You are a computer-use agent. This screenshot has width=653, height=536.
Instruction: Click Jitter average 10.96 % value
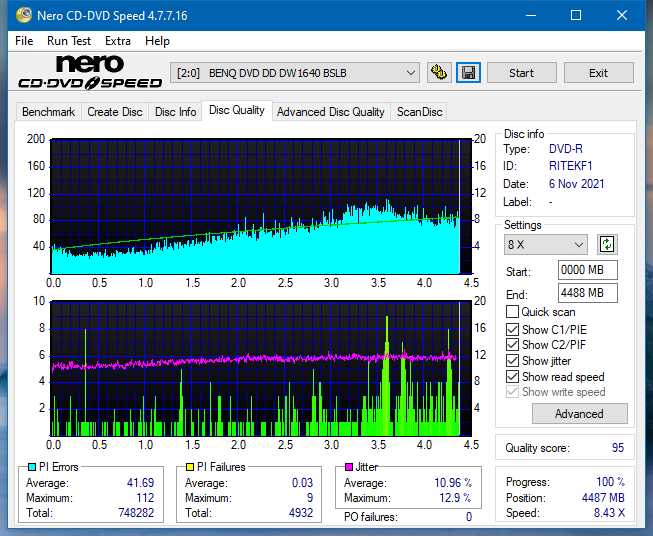tap(453, 483)
